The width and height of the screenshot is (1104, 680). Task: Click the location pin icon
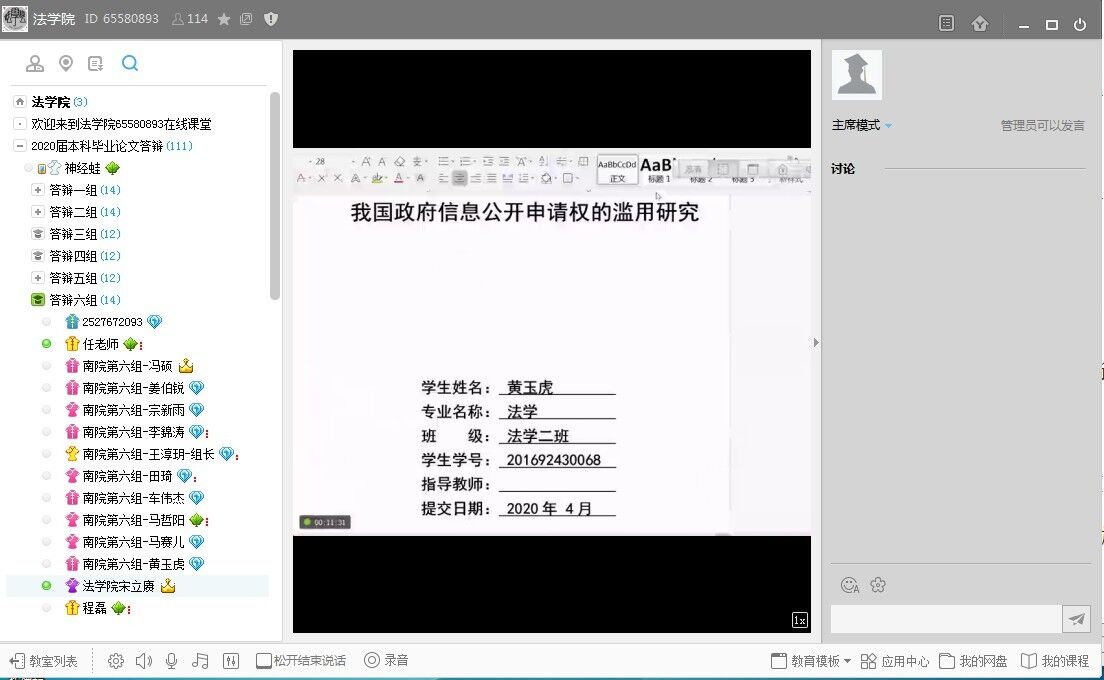coord(66,64)
